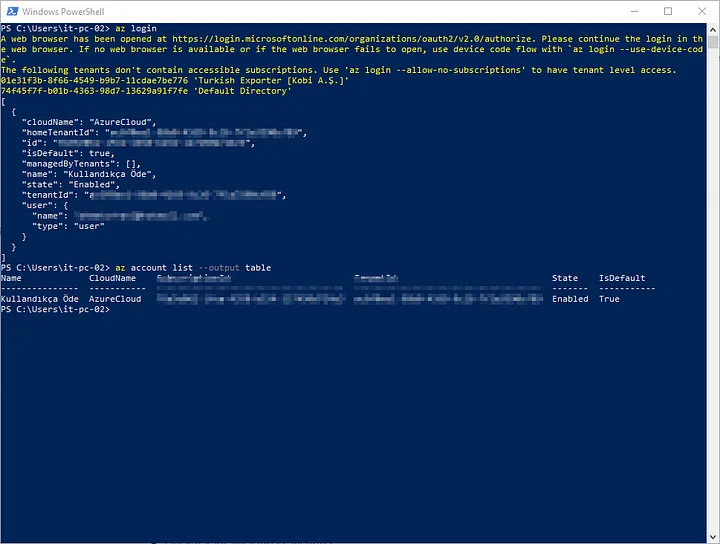This screenshot has height=544, width=720.
Task: Click the 'az login' command text
Action: (136, 29)
